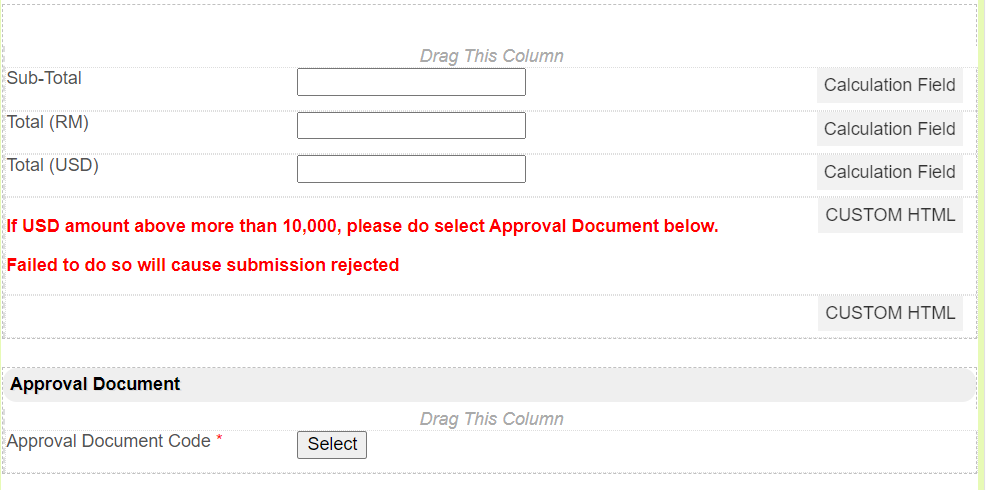
Task: Select the Total (USD) field label
Action: [53, 165]
